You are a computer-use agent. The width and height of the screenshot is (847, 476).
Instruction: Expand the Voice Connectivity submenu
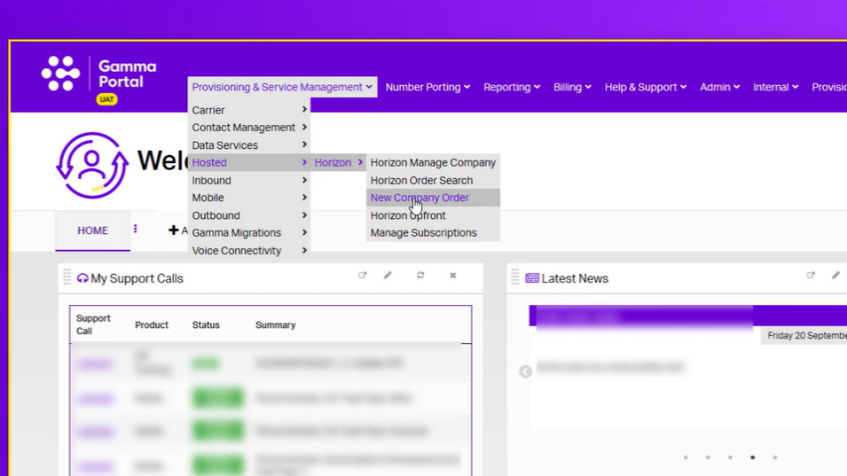pos(249,250)
